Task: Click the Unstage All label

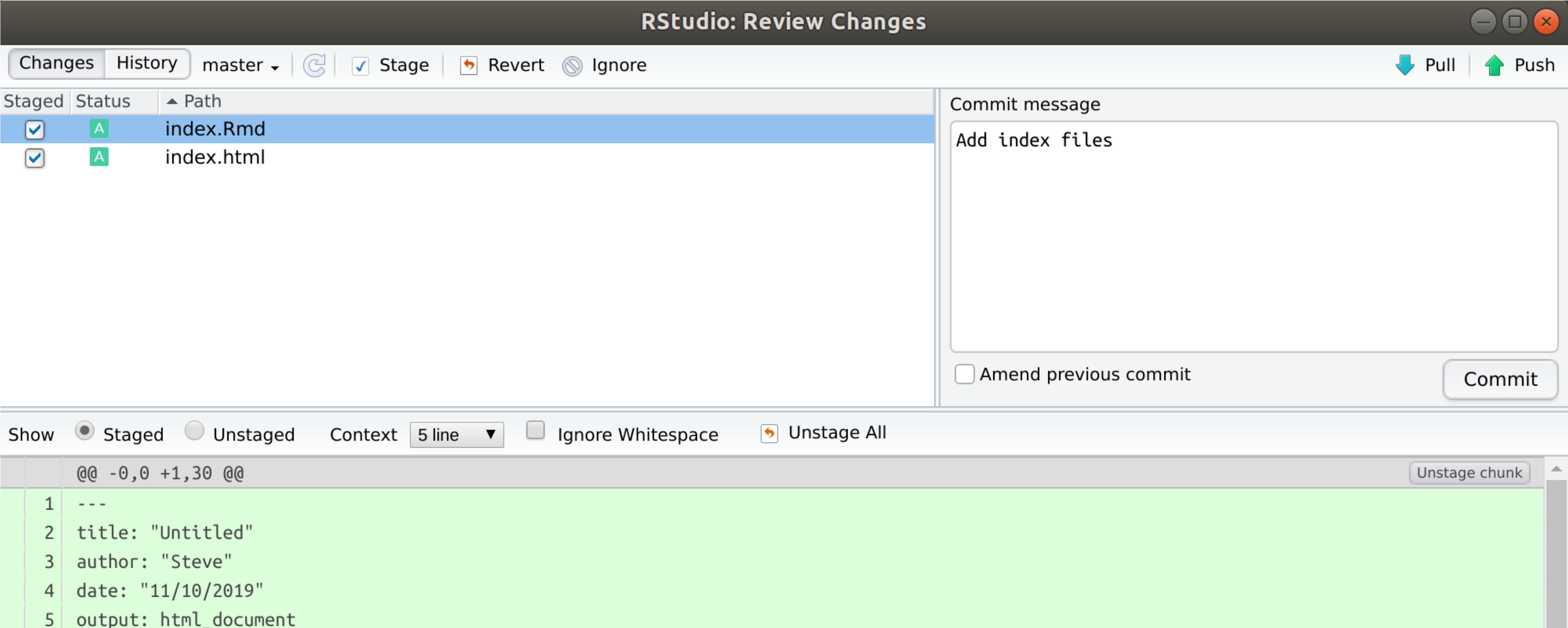Action: (x=837, y=432)
